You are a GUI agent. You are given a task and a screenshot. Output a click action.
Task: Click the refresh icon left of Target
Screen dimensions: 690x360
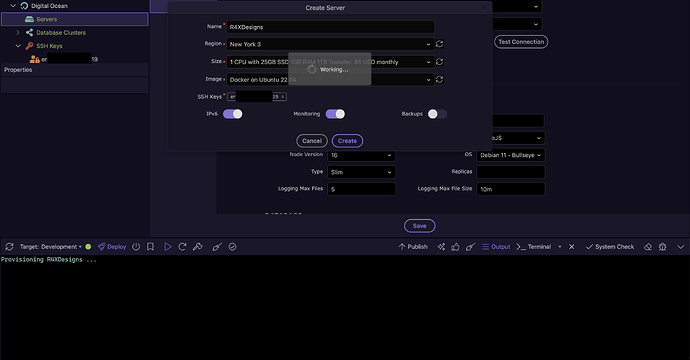(9, 247)
